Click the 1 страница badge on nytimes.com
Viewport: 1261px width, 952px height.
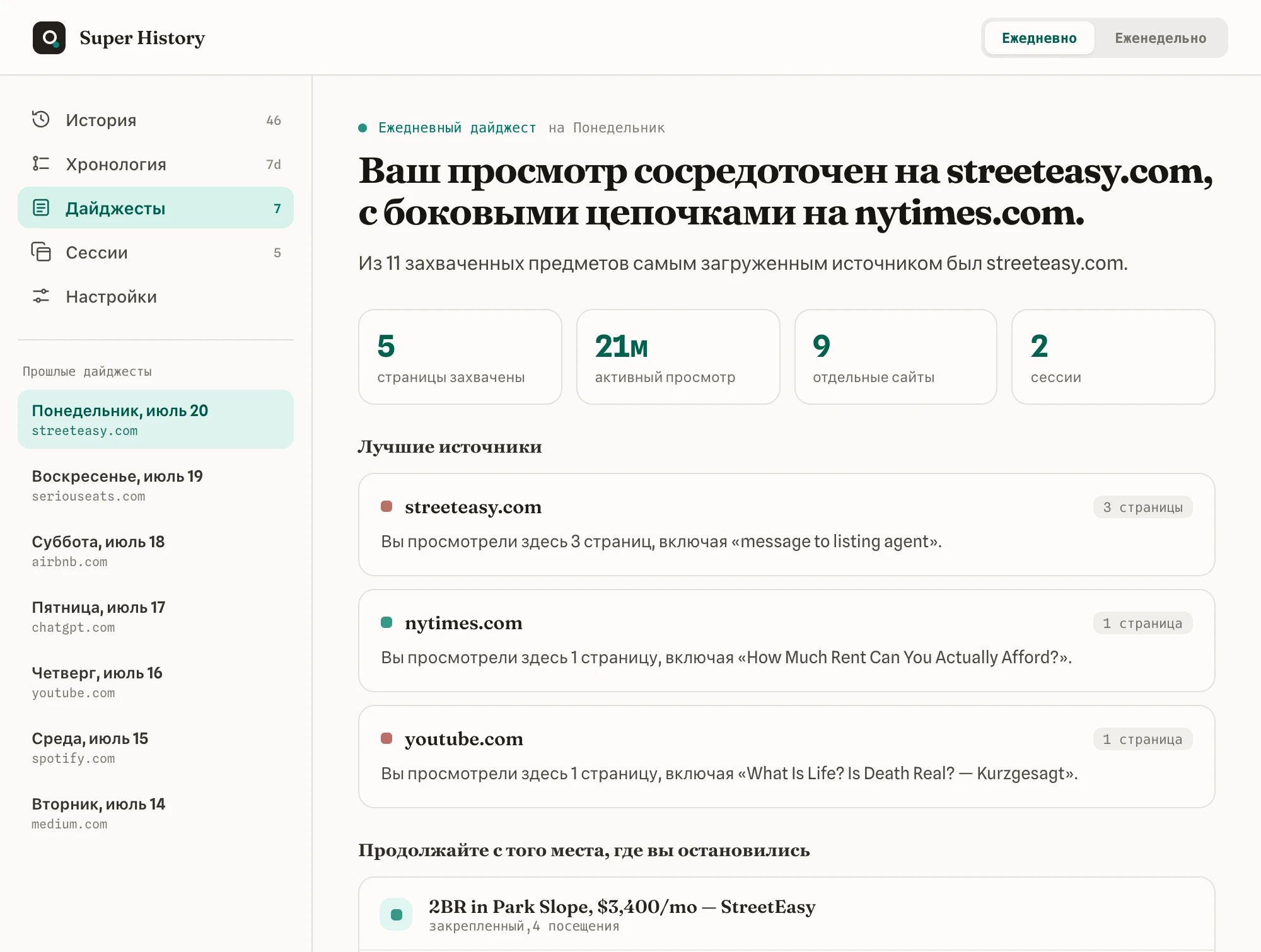(1142, 623)
